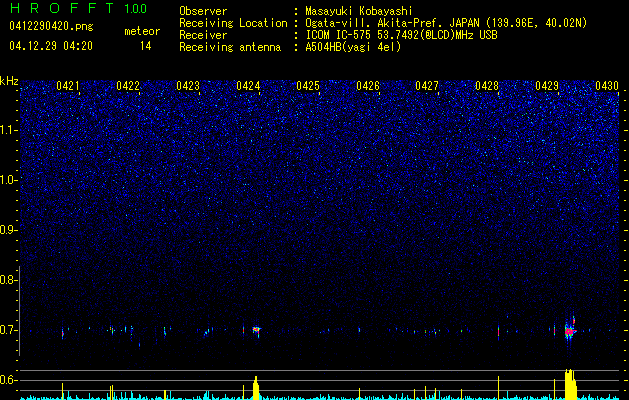The width and height of the screenshot is (629, 400).
Task: Click the date stamp 04.12.29 04:20
Action: [x=51, y=46]
